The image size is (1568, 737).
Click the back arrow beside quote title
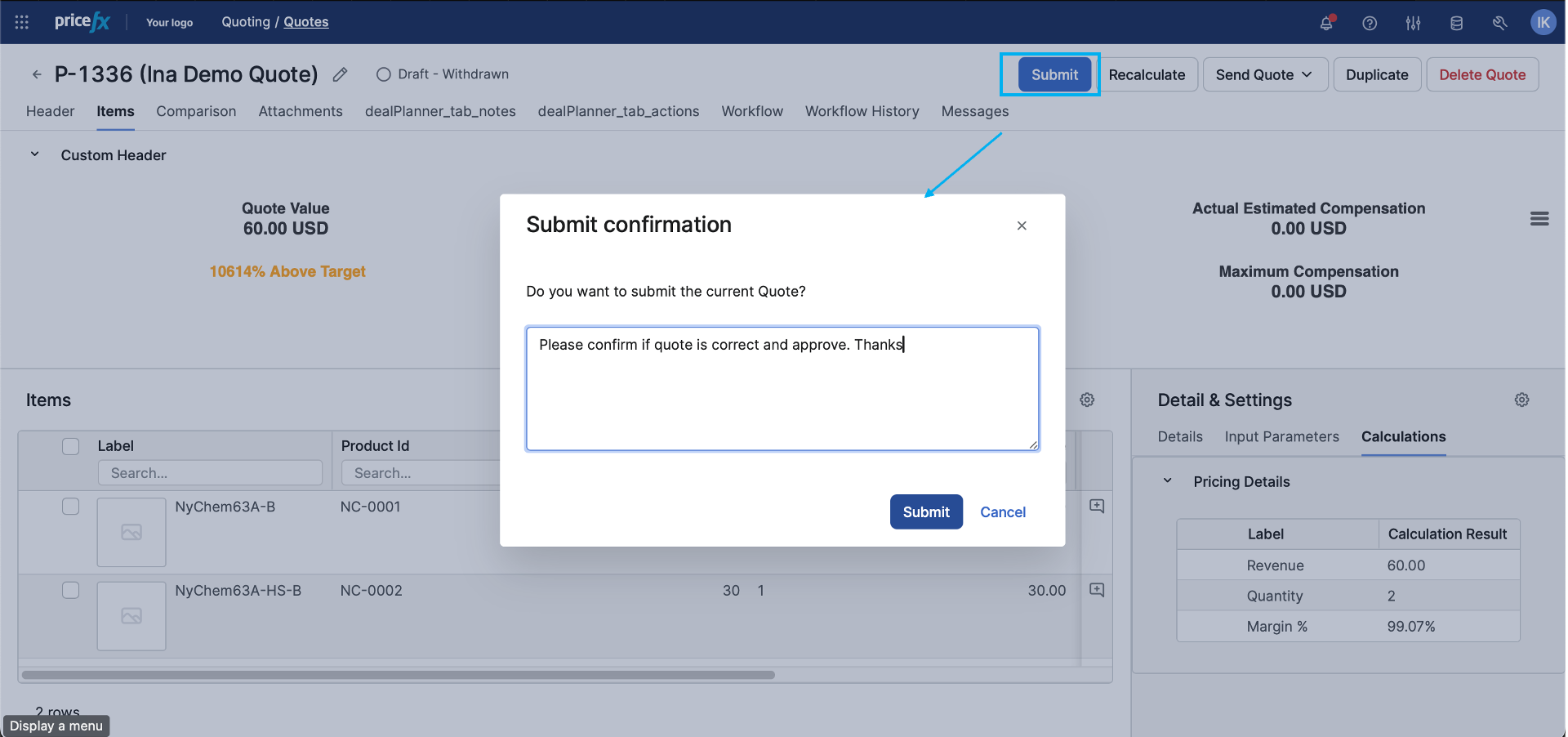37,74
